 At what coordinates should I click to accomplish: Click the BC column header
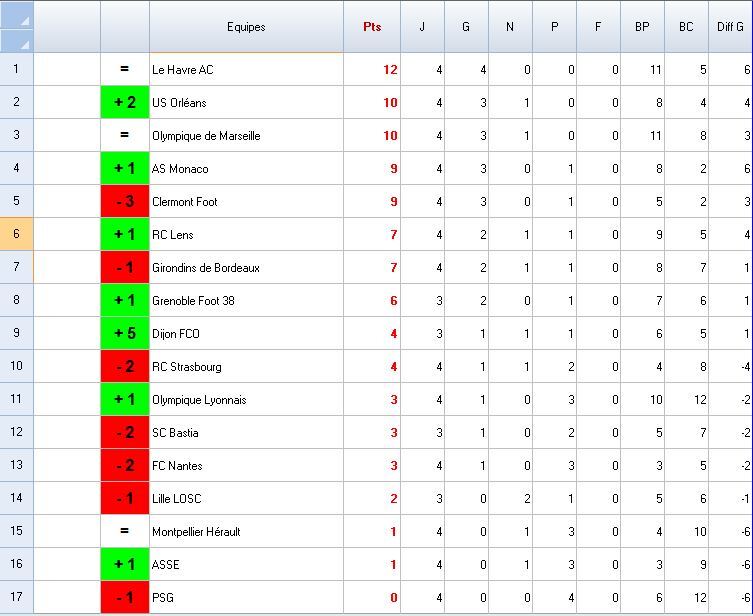(686, 27)
